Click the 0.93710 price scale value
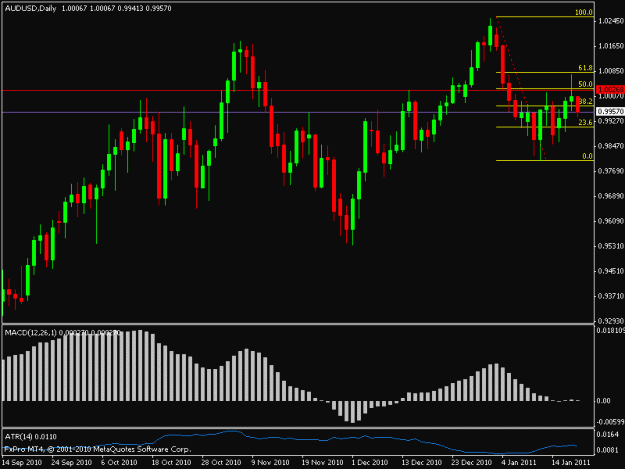625x469 pixels. coord(611,296)
